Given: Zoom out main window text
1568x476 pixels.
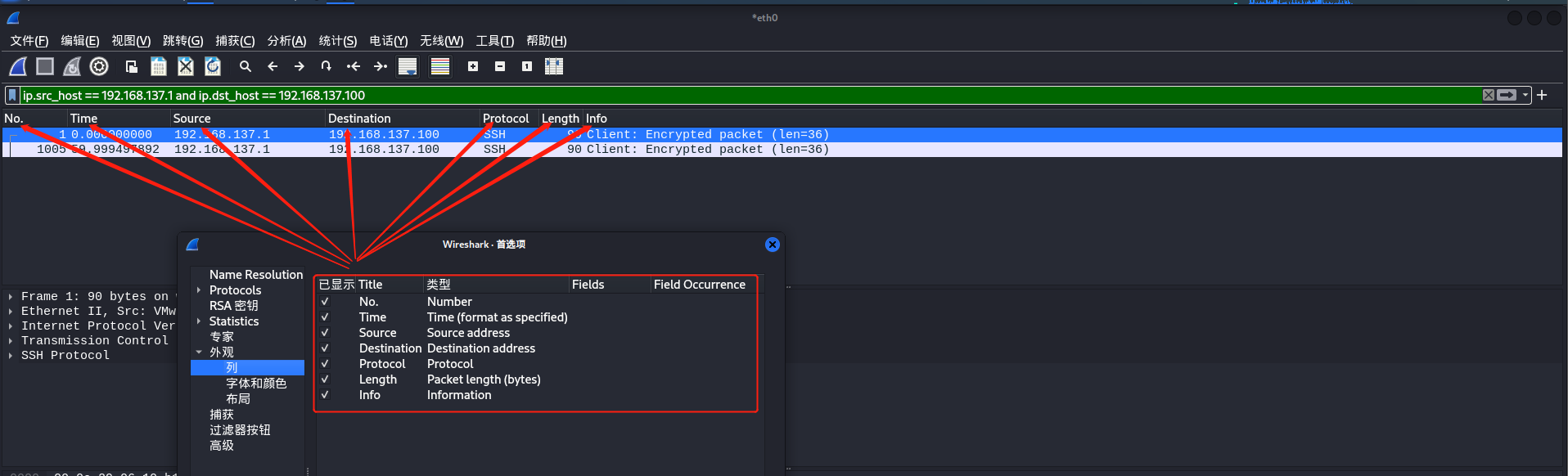Looking at the screenshot, I should 500,66.
